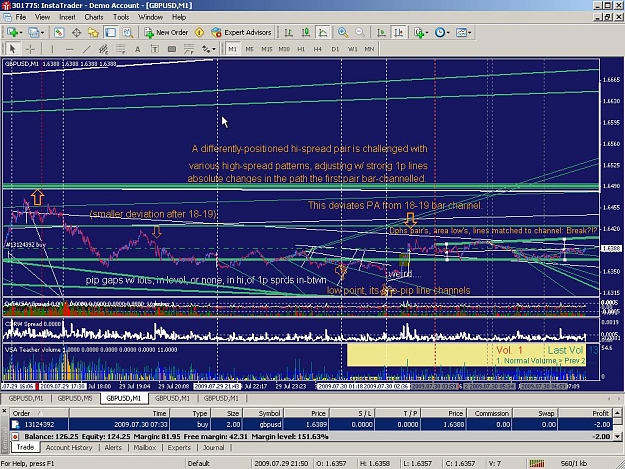Select the crosshair cursor tool
625x469 pixels.
tap(30, 49)
